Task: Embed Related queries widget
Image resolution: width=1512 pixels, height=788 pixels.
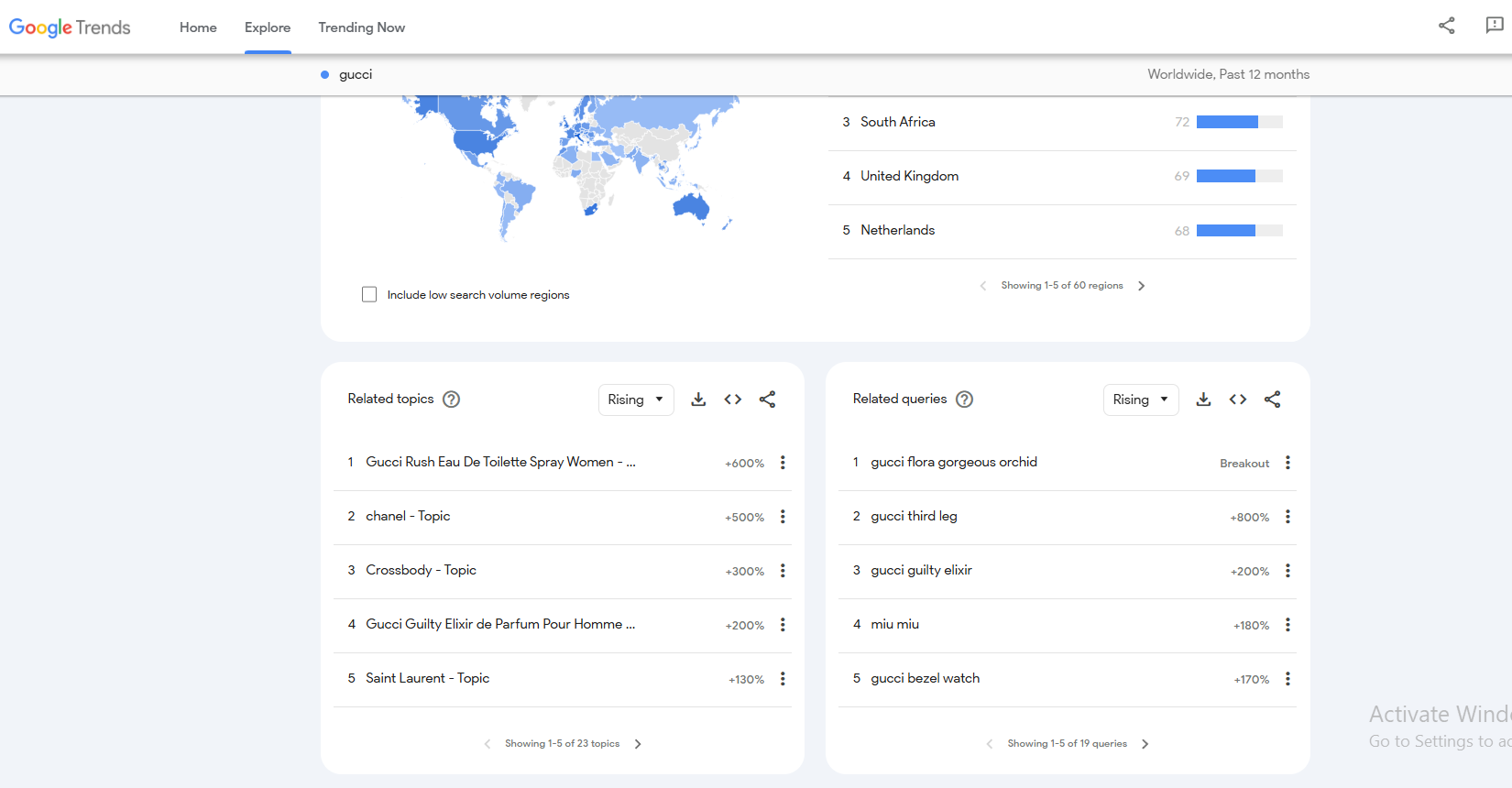Action: (x=1238, y=399)
